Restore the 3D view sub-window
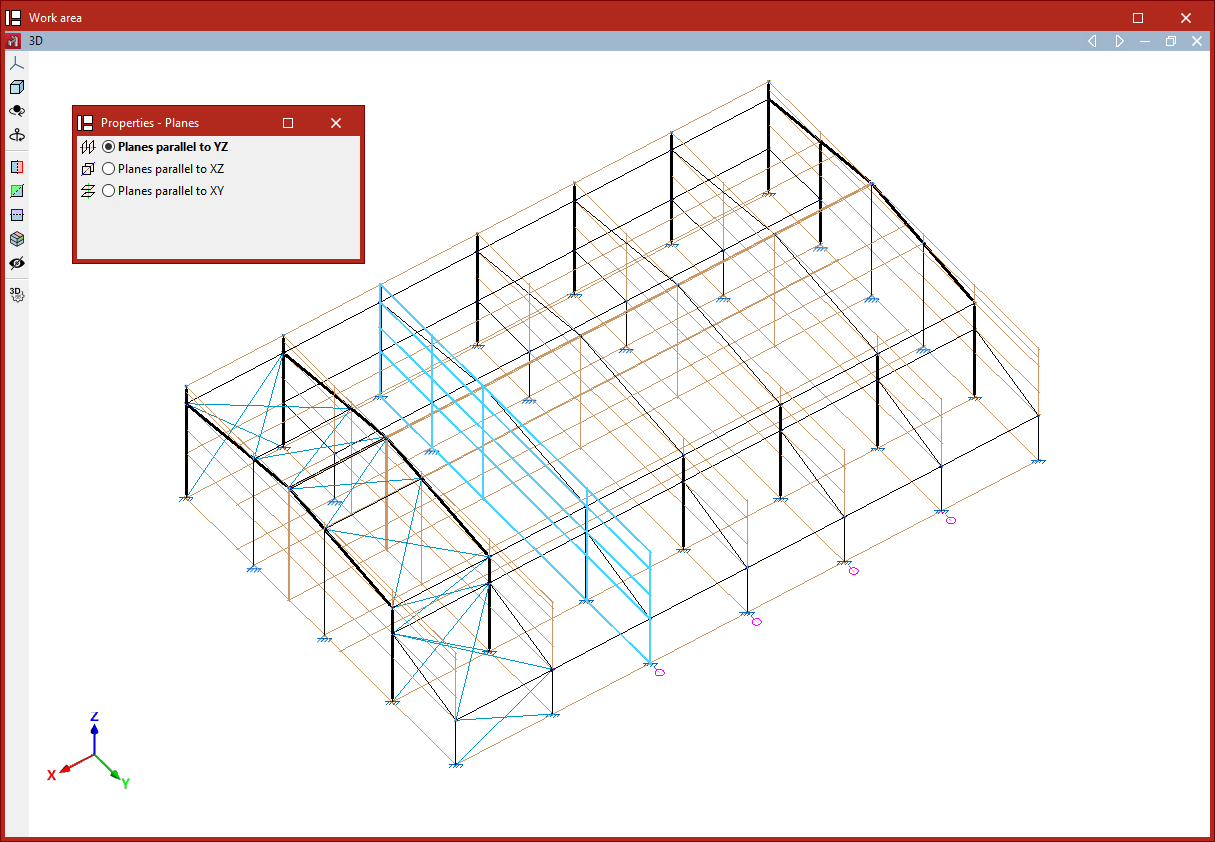This screenshot has height=842, width=1215. tap(1170, 41)
